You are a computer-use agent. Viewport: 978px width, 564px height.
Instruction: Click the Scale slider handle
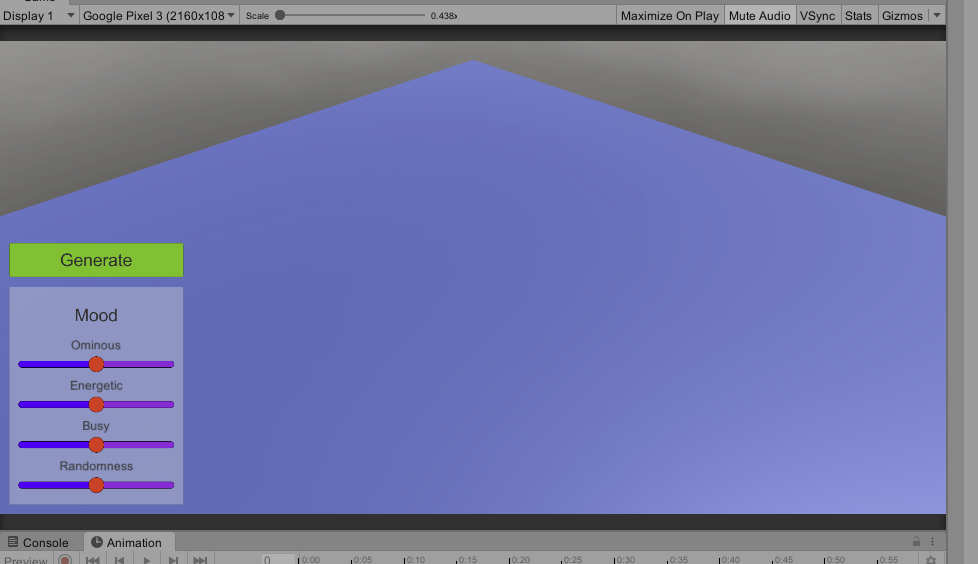tap(280, 15)
